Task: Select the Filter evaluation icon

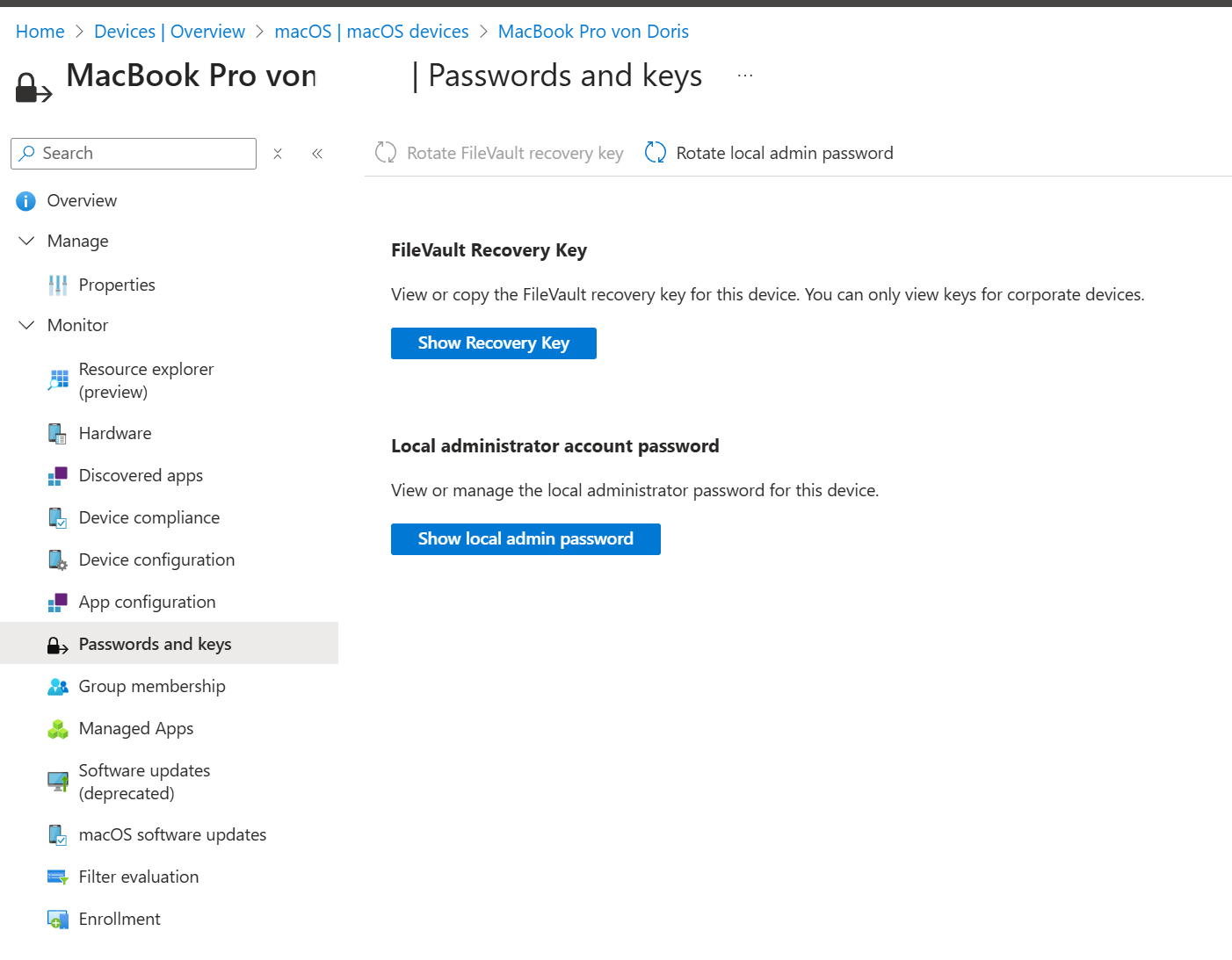Action: tap(57, 877)
